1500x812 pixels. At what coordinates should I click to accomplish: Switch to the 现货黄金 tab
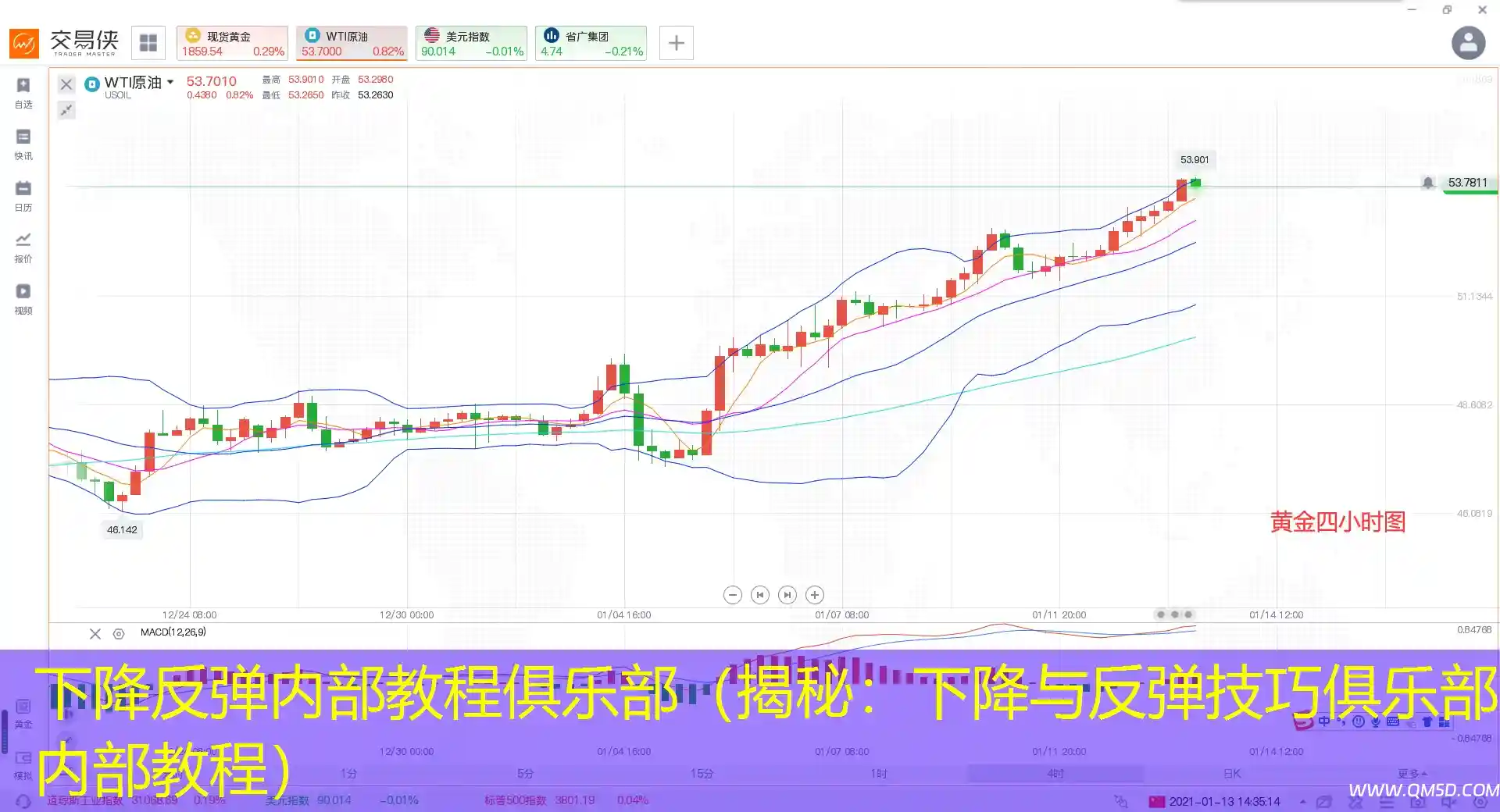[x=232, y=43]
